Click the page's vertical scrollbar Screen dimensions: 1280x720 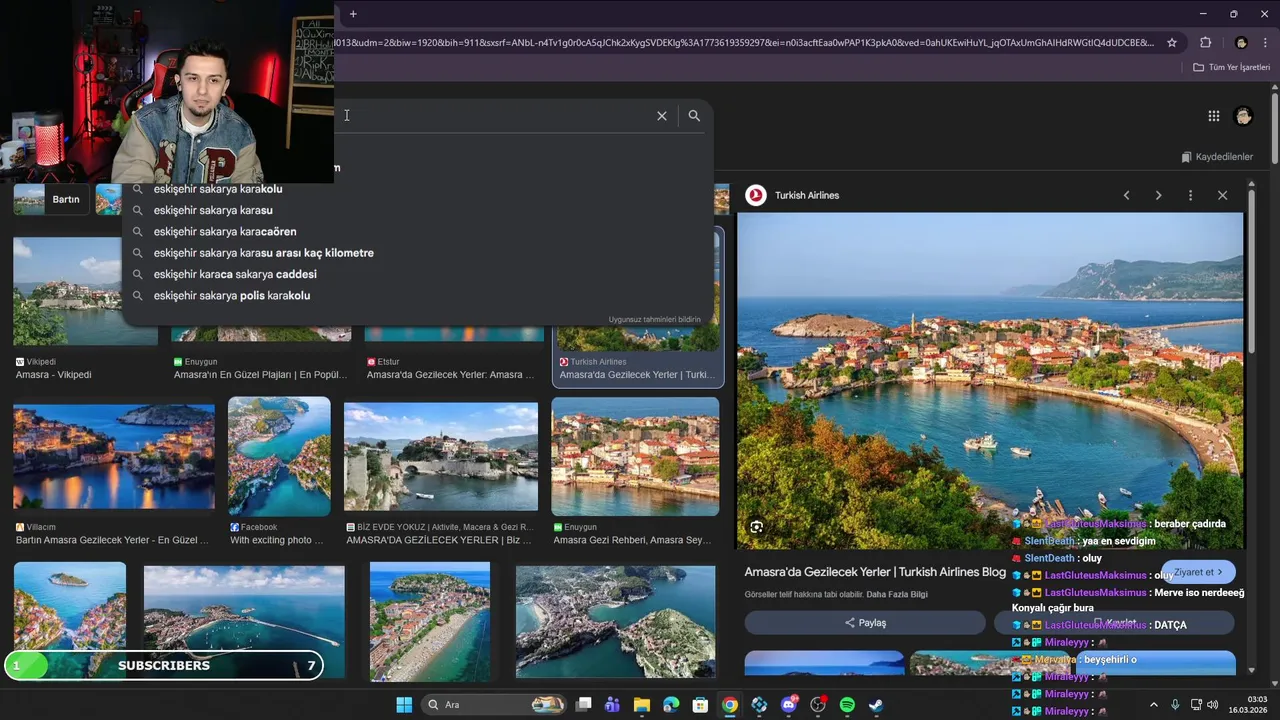pyautogui.click(x=1274, y=128)
